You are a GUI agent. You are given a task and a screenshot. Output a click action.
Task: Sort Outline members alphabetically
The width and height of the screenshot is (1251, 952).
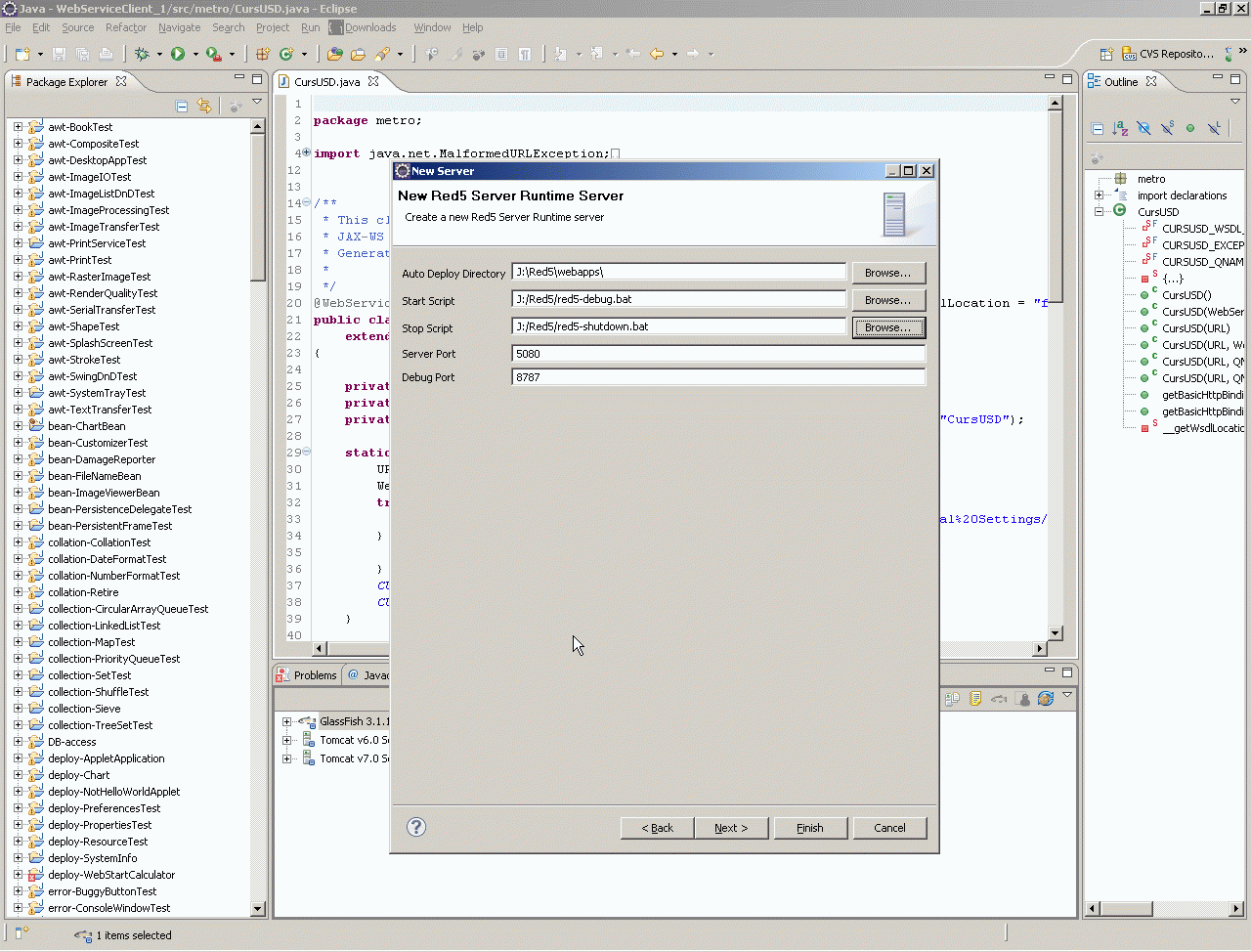[1120, 128]
